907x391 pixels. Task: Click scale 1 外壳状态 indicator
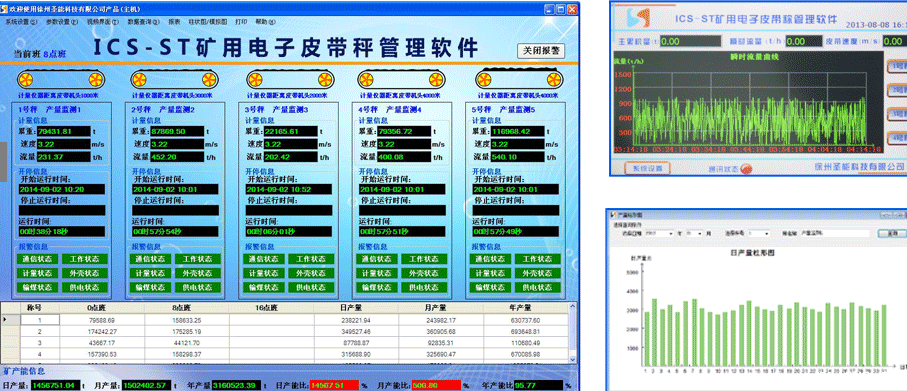click(85, 273)
